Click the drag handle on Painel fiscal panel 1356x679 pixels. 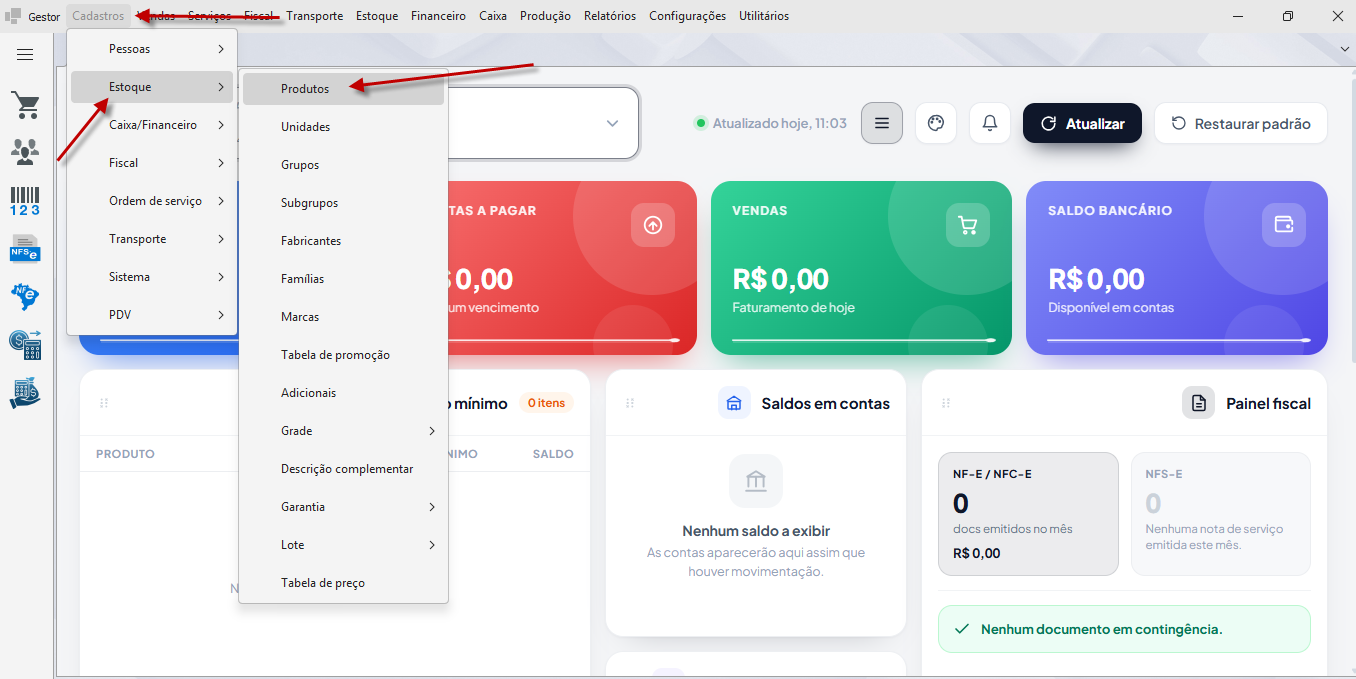[946, 403]
